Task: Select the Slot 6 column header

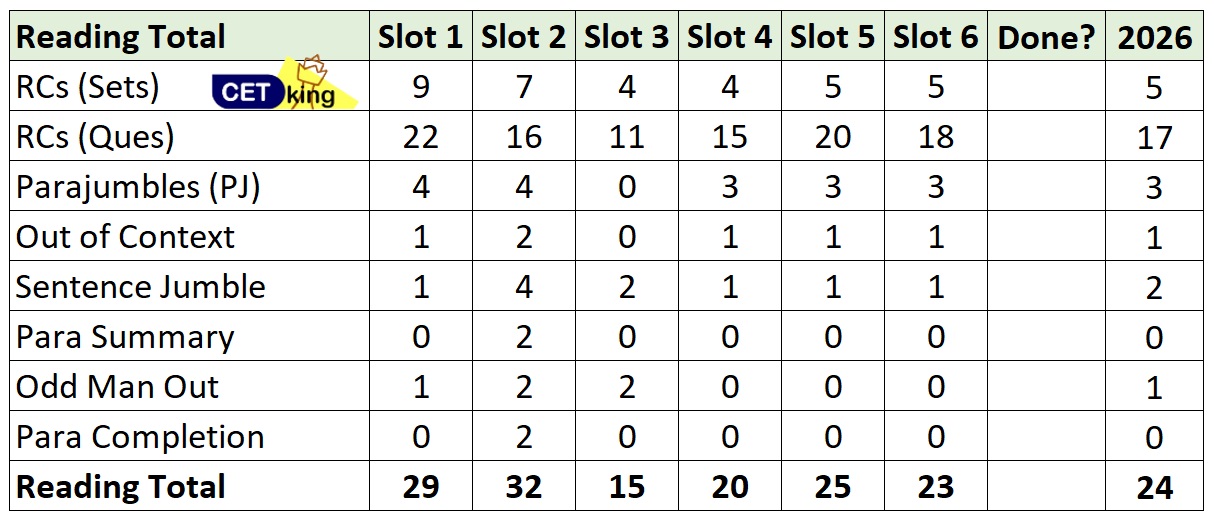Action: (936, 38)
